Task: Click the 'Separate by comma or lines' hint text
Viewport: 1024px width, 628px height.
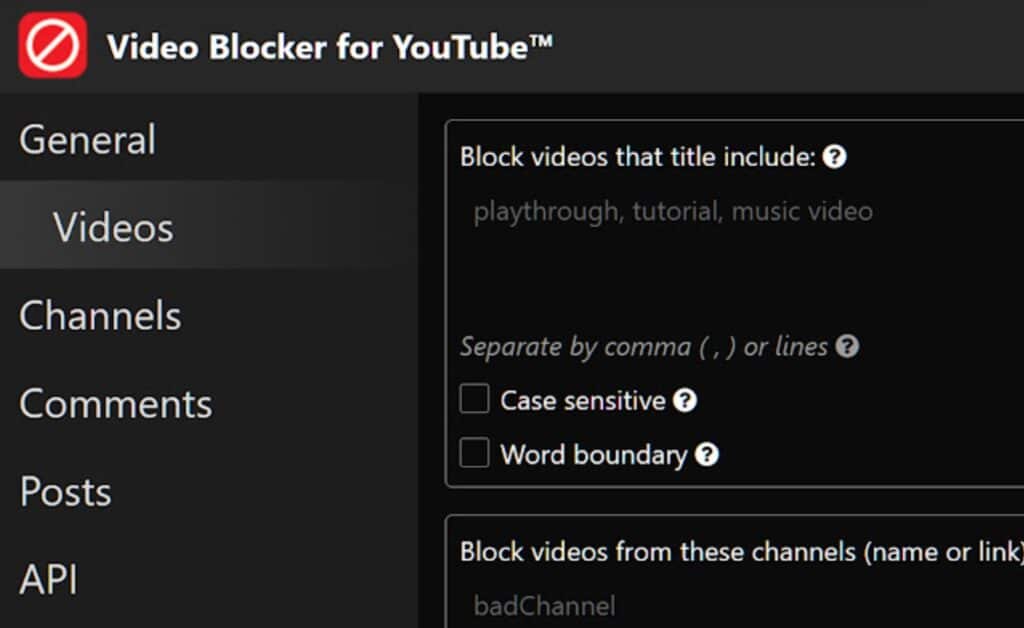Action: tap(644, 347)
